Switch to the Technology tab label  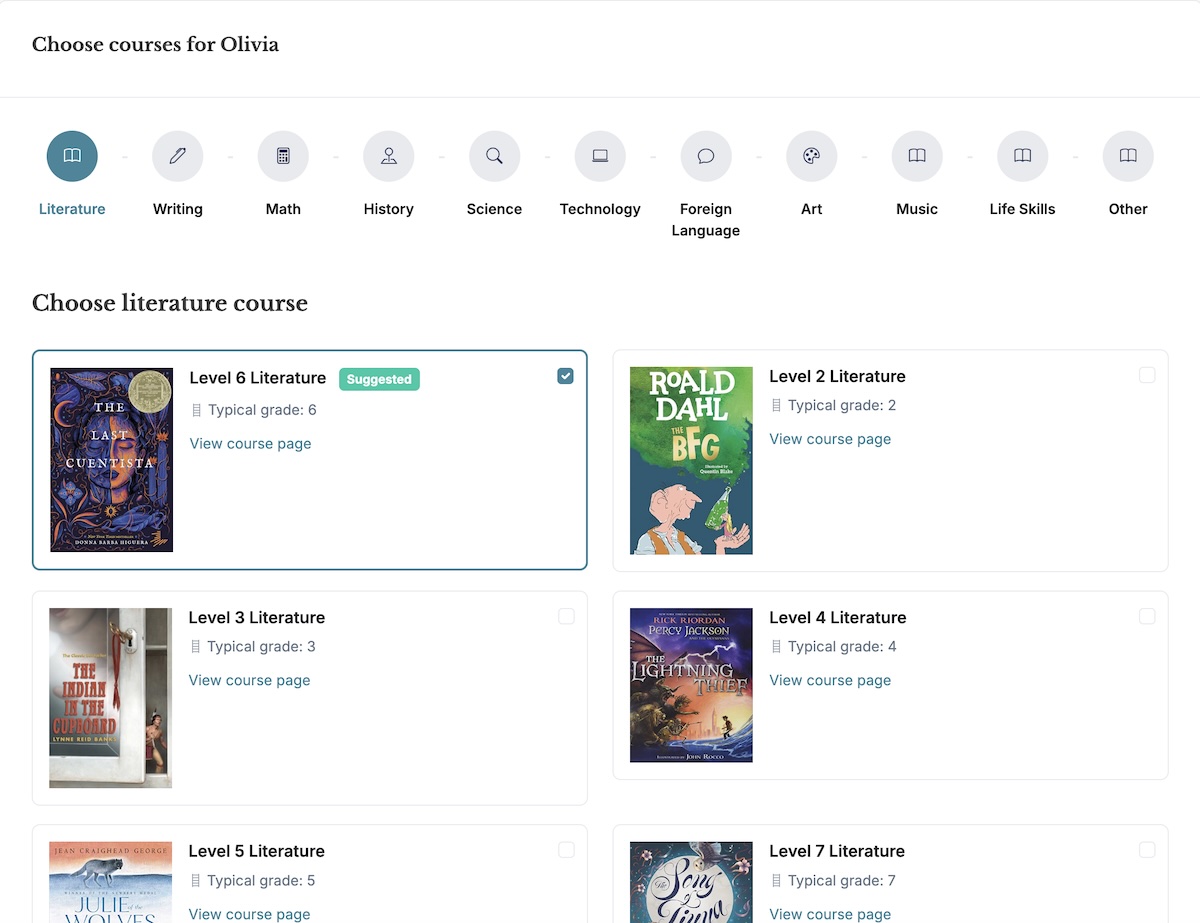(x=600, y=209)
